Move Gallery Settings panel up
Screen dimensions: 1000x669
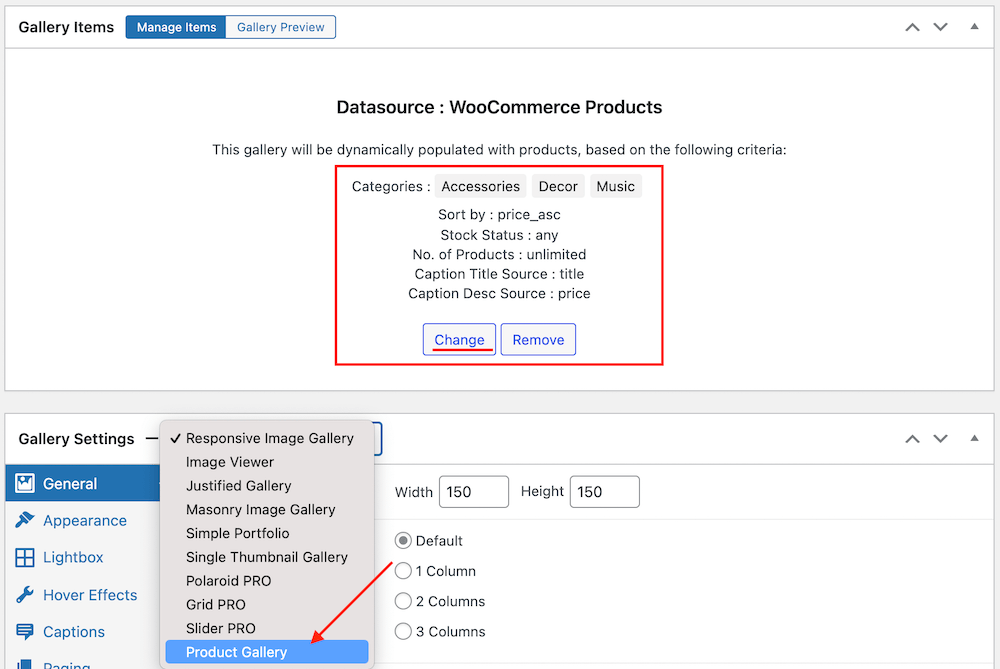coord(913,439)
